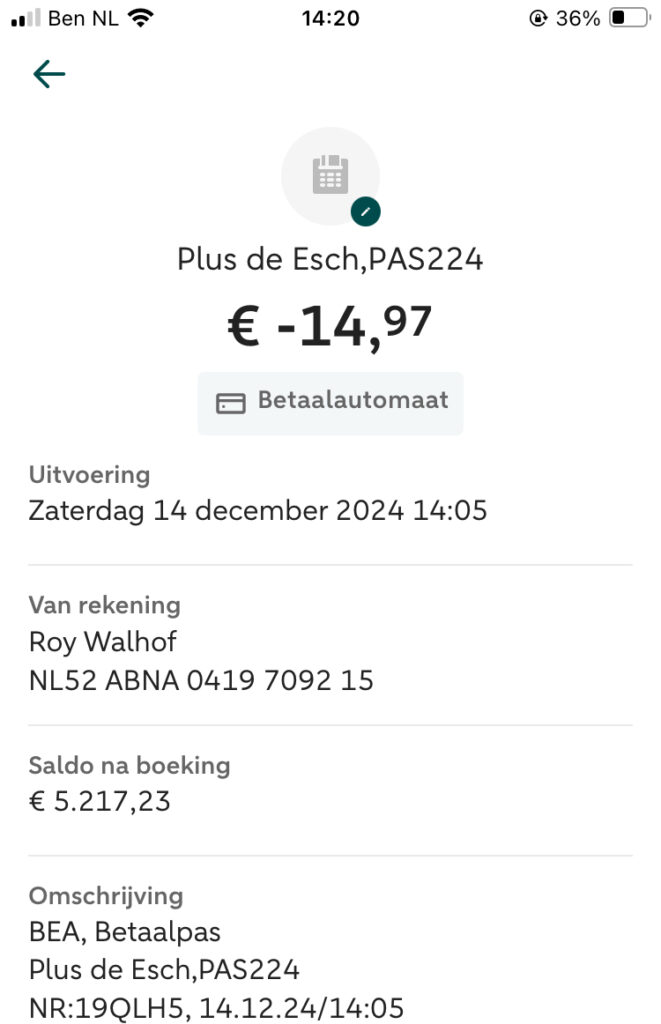Tap the Saldo na boeking label
The height and width of the screenshot is (1024, 661).
coord(129,765)
